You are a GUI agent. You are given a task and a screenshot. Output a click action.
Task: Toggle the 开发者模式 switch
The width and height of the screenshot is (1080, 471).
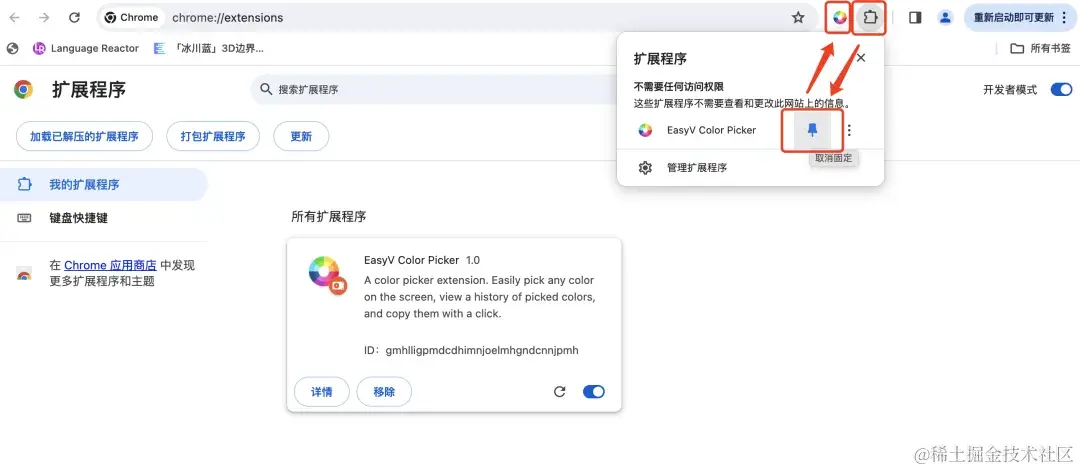coord(1061,90)
